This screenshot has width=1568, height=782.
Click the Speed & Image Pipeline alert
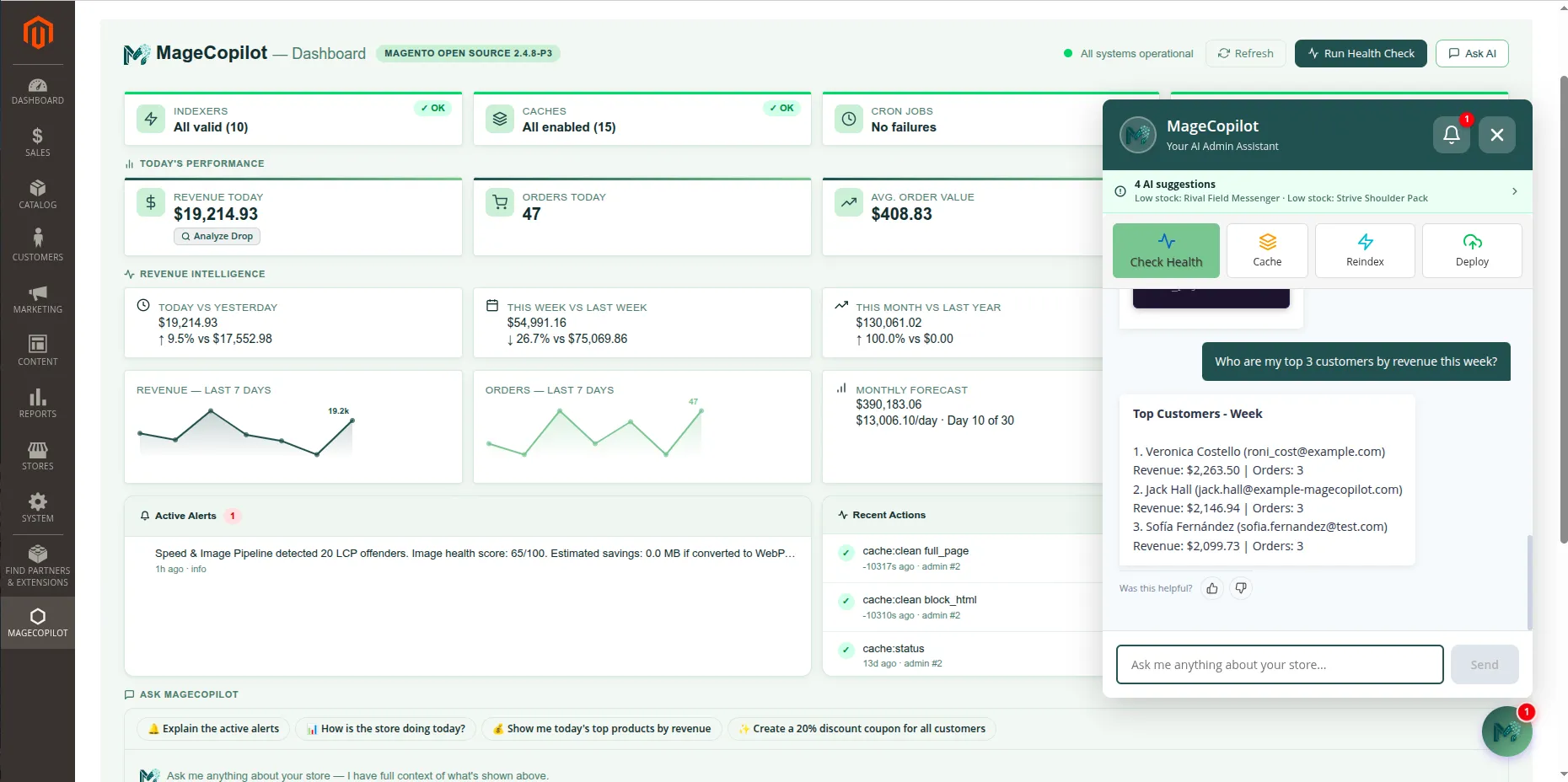coord(468,560)
